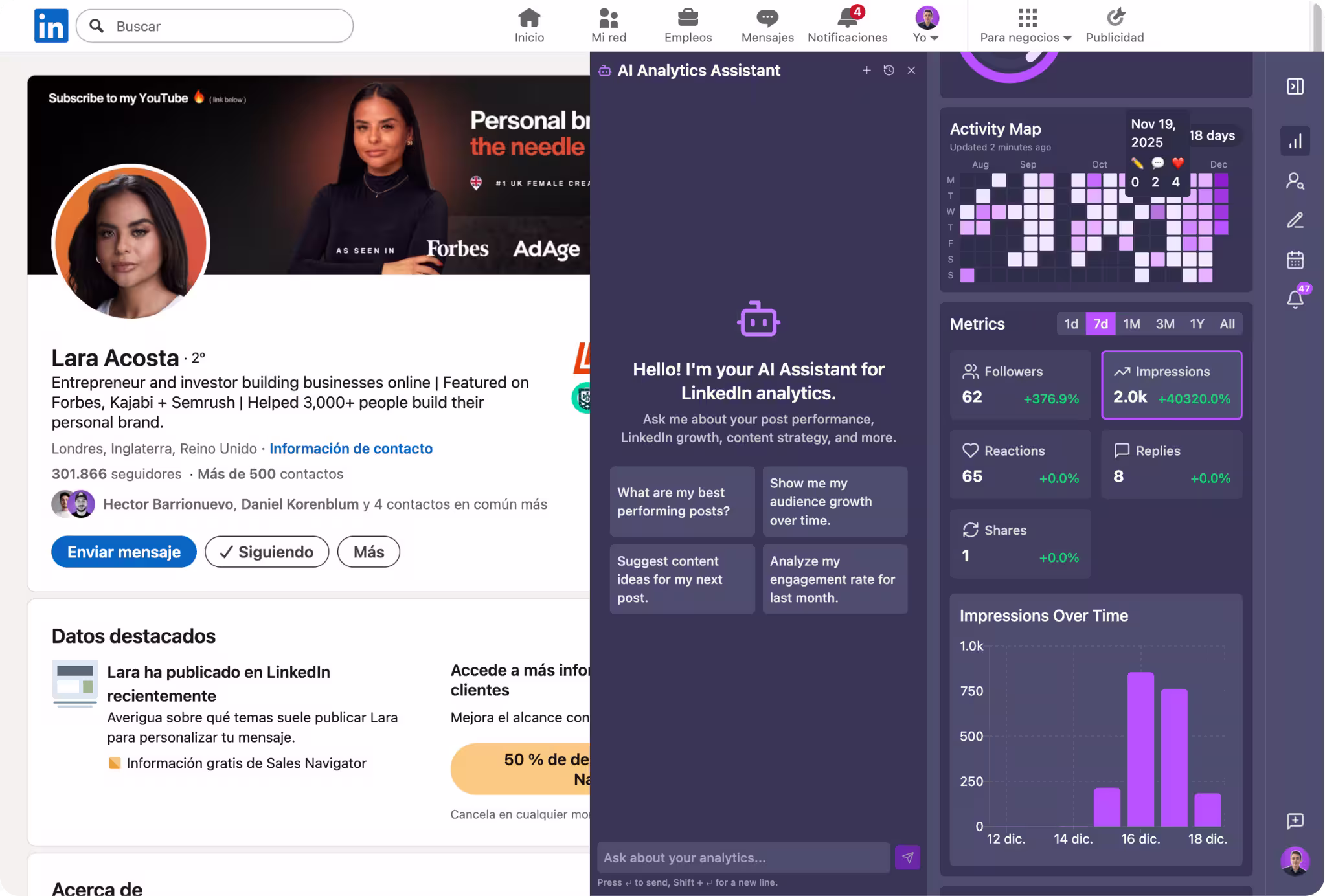Click the Enviar mensaje button
Viewport: 1325px width, 896px height.
pyautogui.click(x=123, y=552)
